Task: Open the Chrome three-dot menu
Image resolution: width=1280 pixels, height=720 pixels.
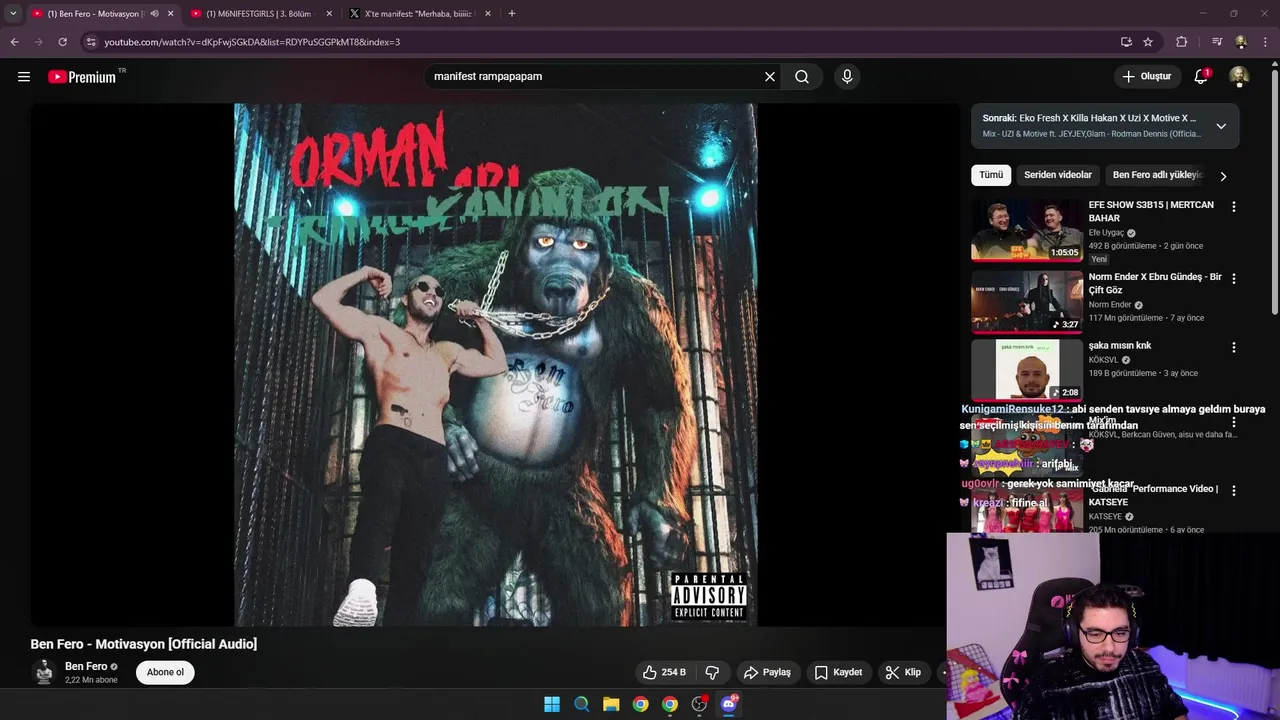Action: [x=1266, y=42]
